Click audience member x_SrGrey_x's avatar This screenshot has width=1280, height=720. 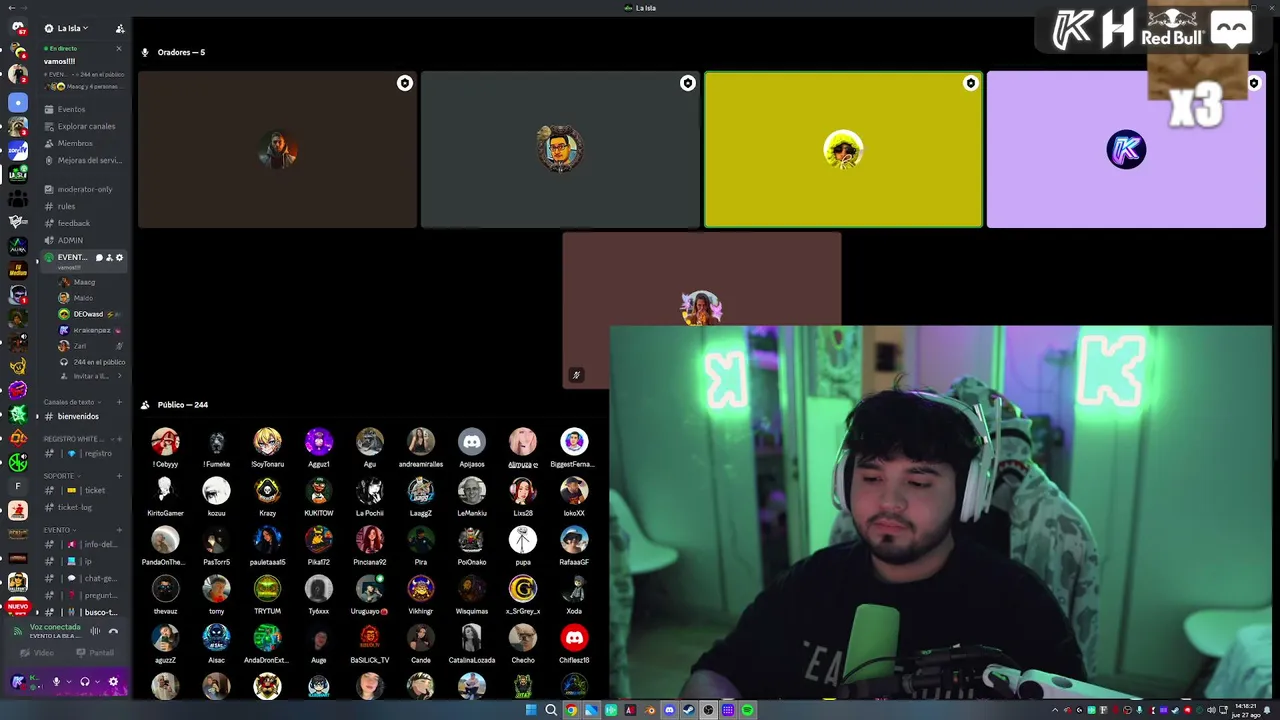(x=523, y=588)
